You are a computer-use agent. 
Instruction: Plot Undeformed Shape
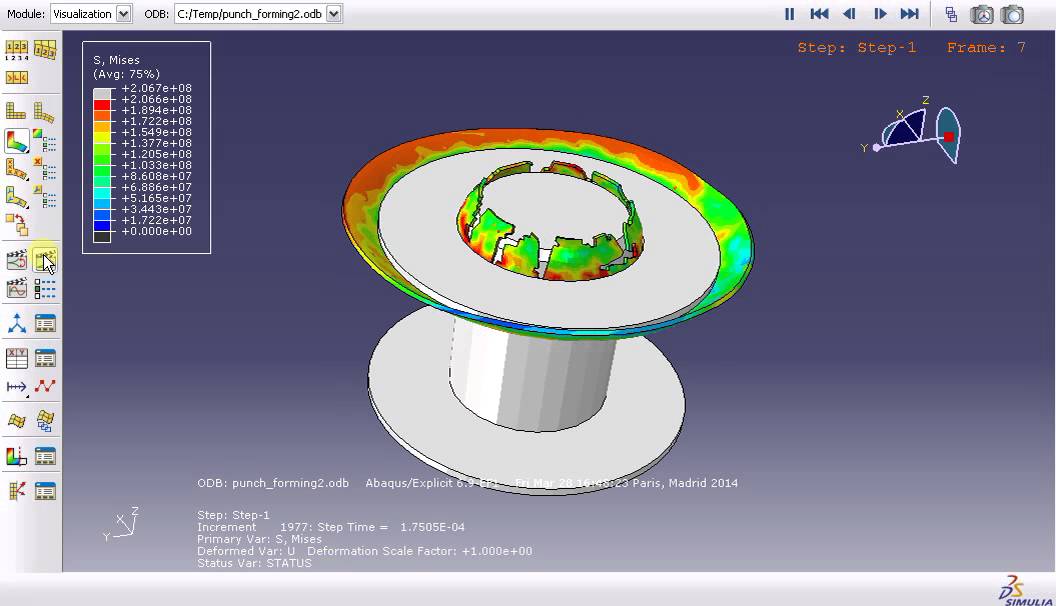(16, 111)
